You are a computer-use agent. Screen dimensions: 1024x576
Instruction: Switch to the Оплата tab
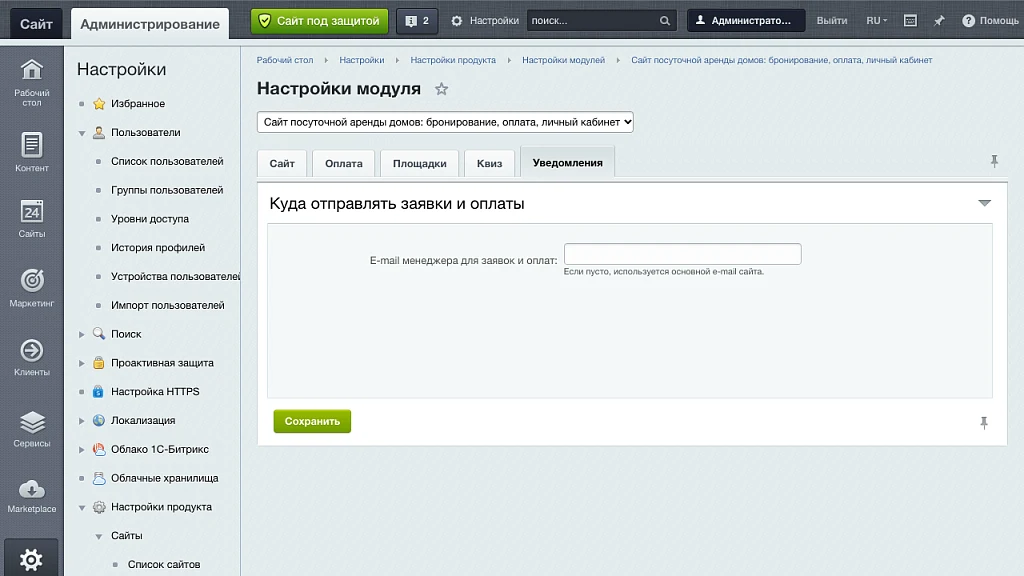(344, 163)
